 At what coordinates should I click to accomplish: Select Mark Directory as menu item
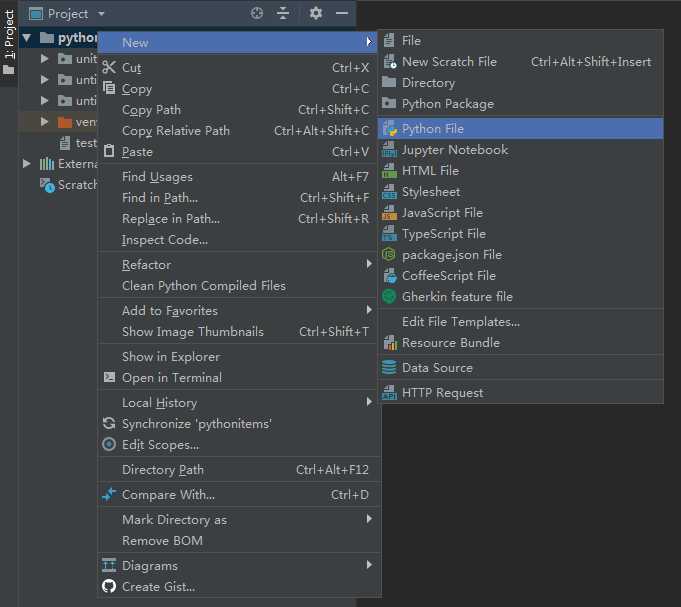[x=174, y=520]
